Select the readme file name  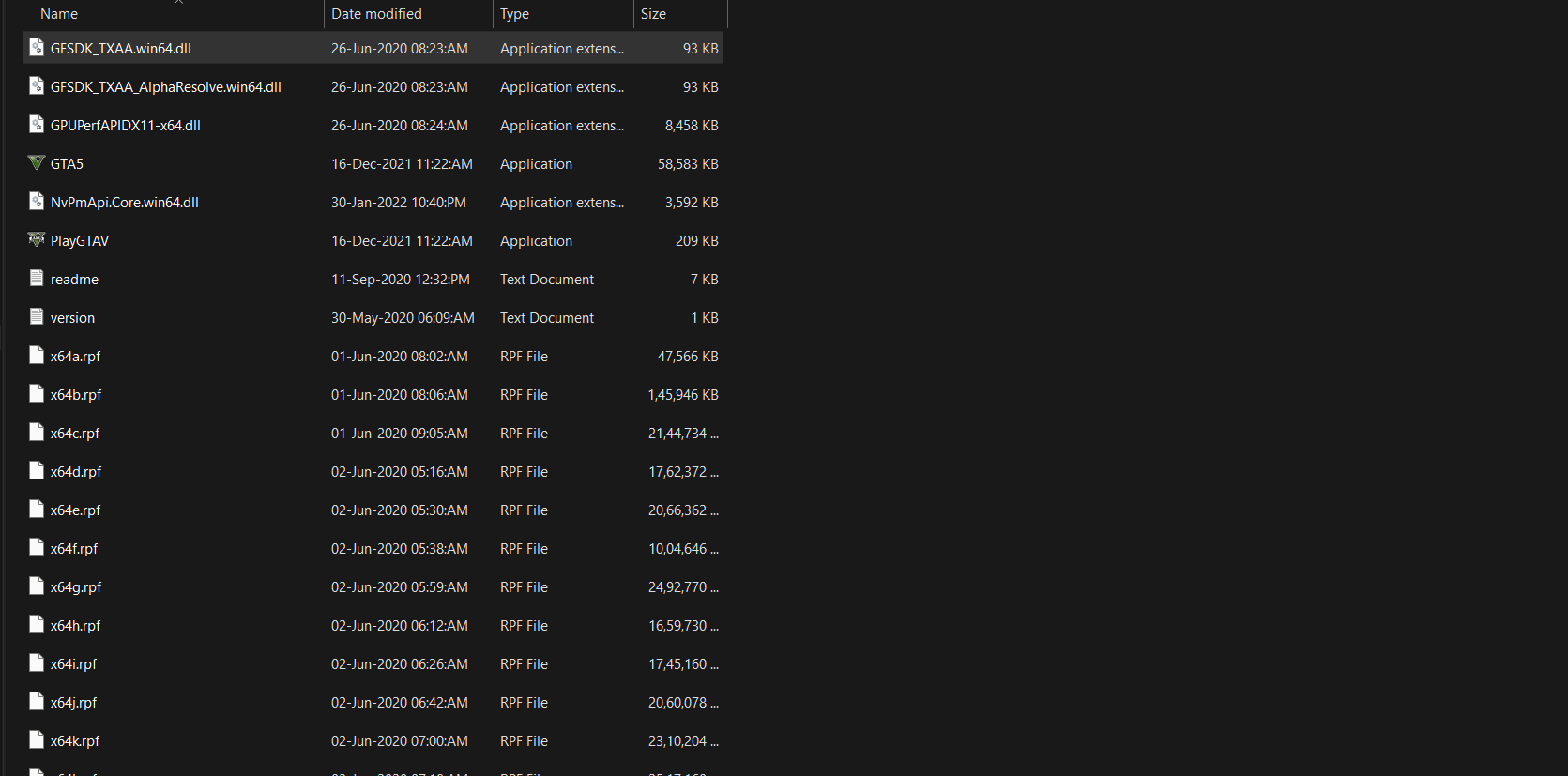click(74, 280)
